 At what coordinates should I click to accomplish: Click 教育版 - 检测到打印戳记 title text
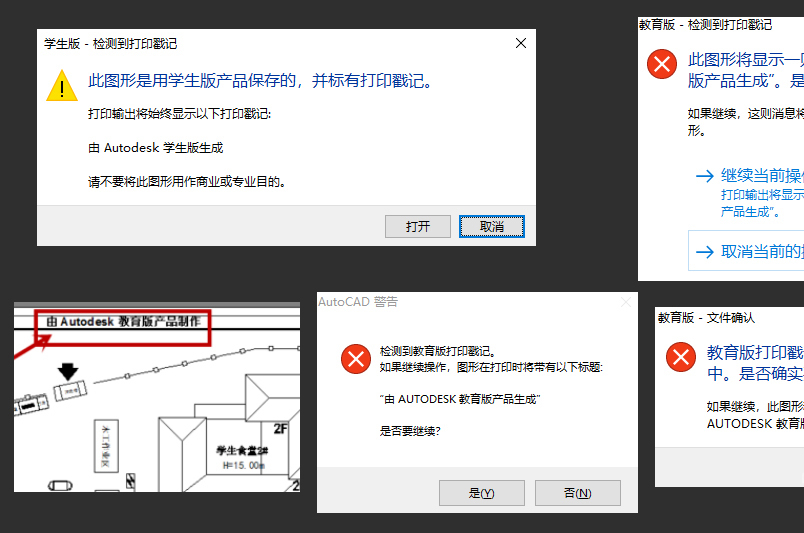point(706,25)
